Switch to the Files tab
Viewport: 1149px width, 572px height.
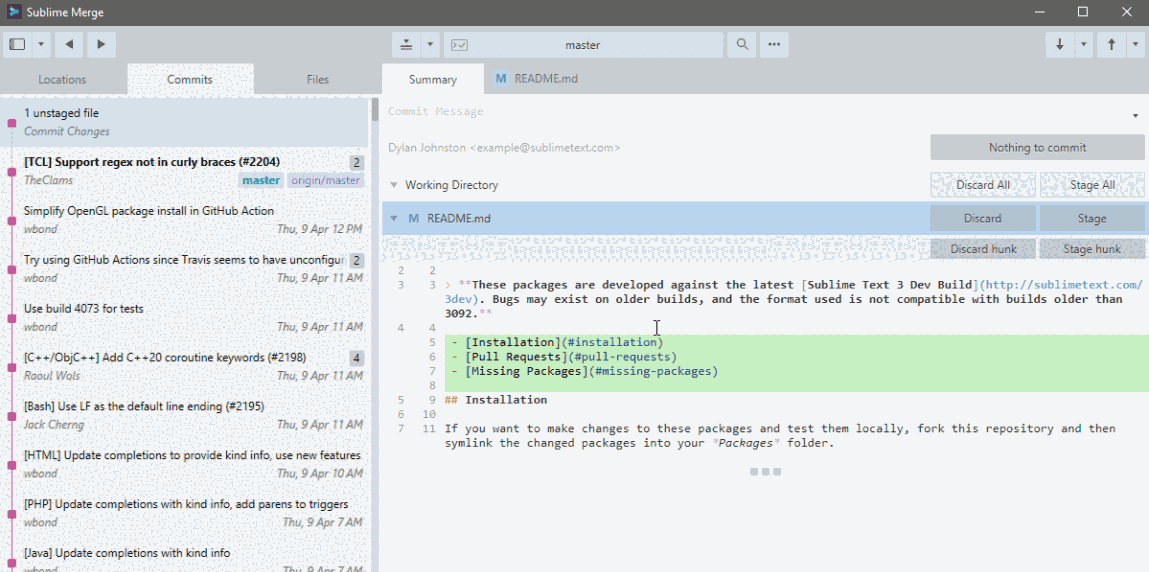pos(317,79)
